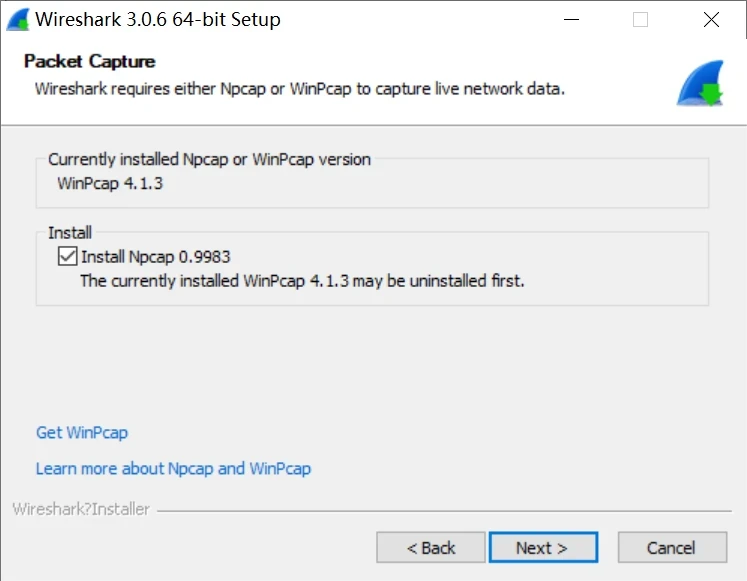Image resolution: width=747 pixels, height=581 pixels.
Task: Click the Wireshark fin icon in title bar
Action: (17, 19)
